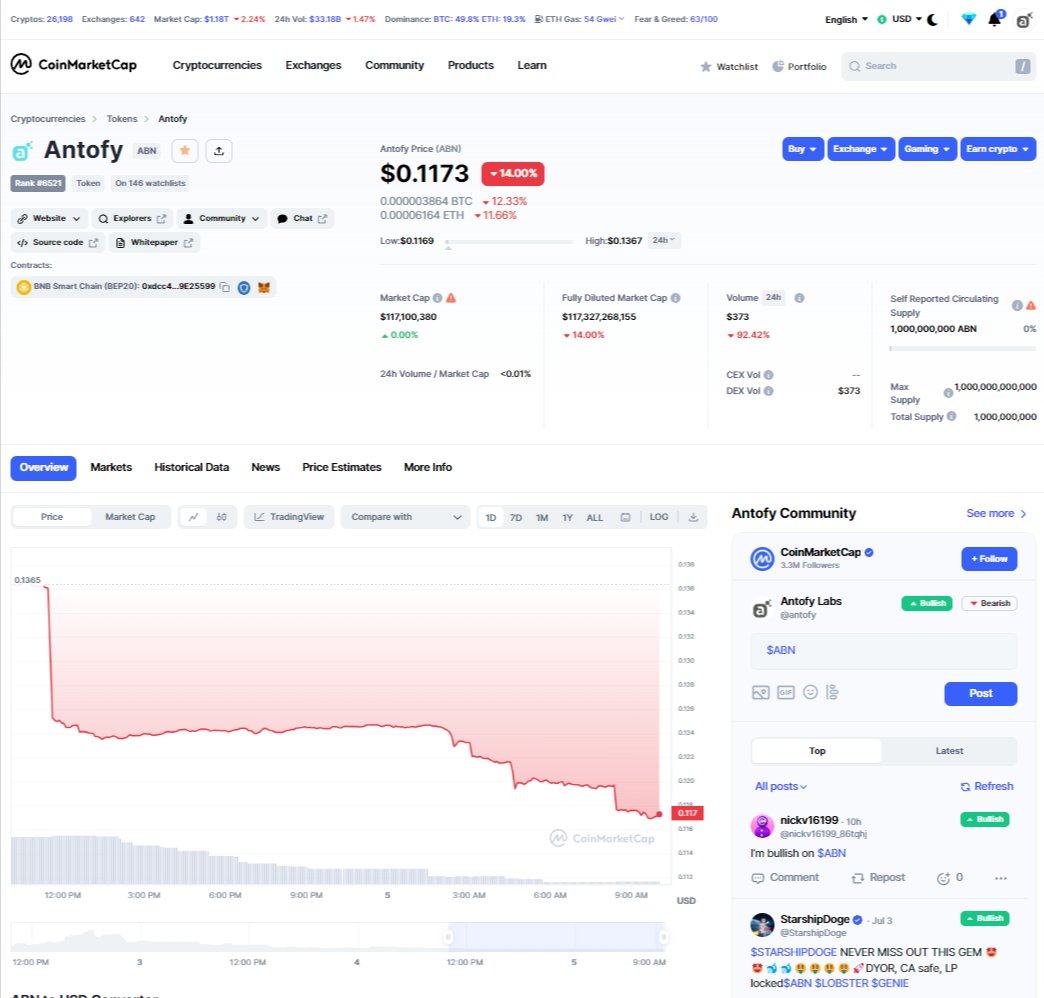Share Antofy page via upload icon
The height and width of the screenshot is (998, 1044).
(x=218, y=150)
